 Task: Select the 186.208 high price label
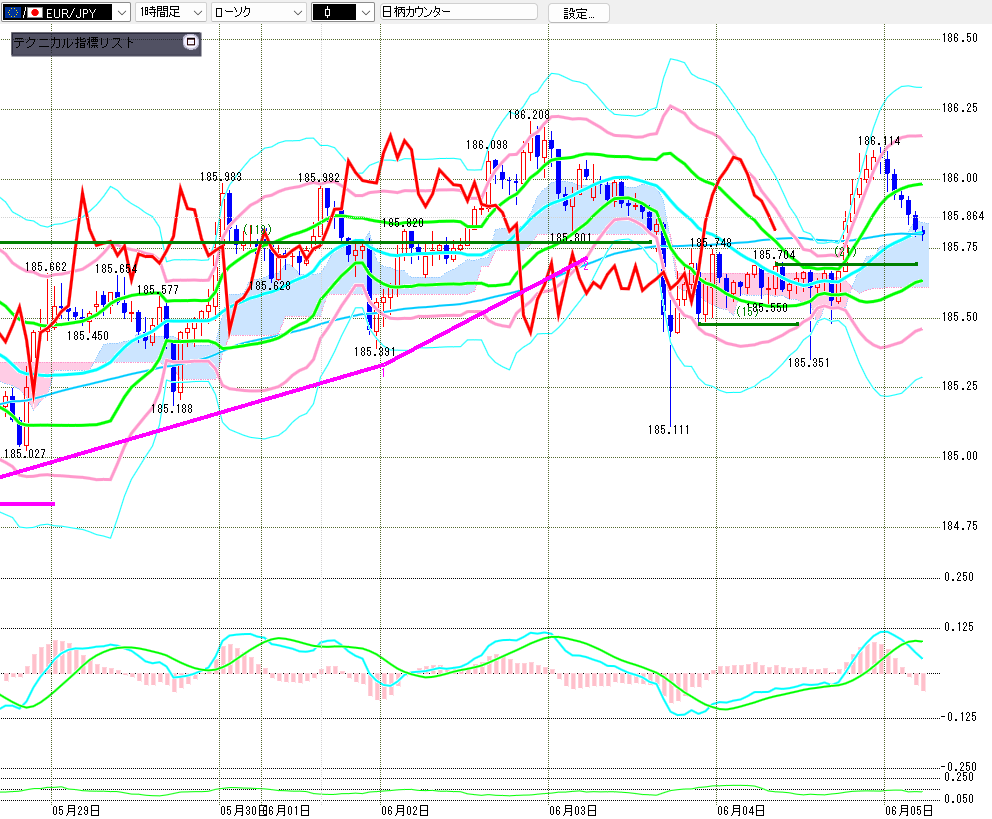[529, 114]
